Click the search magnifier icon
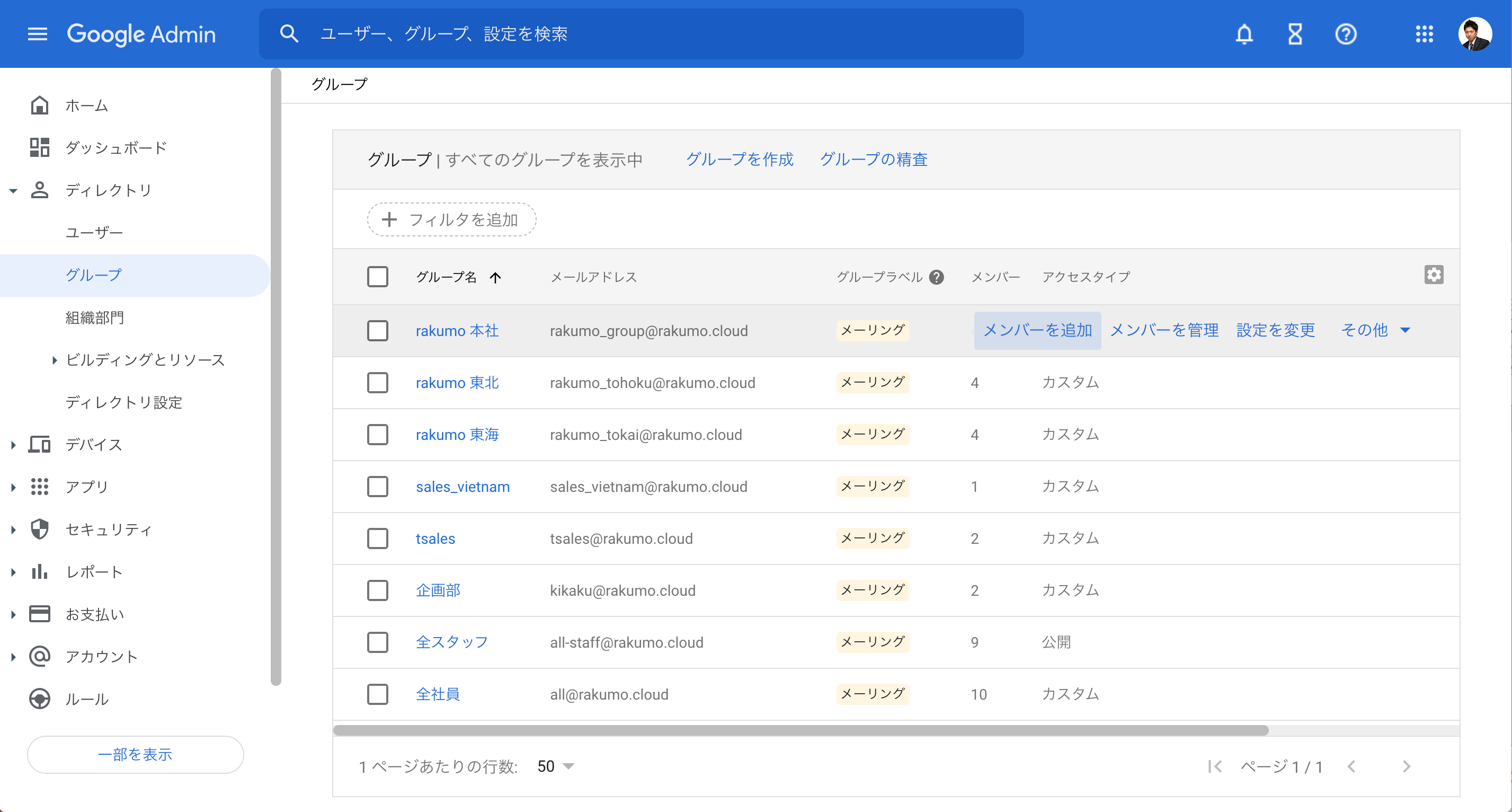1512x812 pixels. pos(289,34)
